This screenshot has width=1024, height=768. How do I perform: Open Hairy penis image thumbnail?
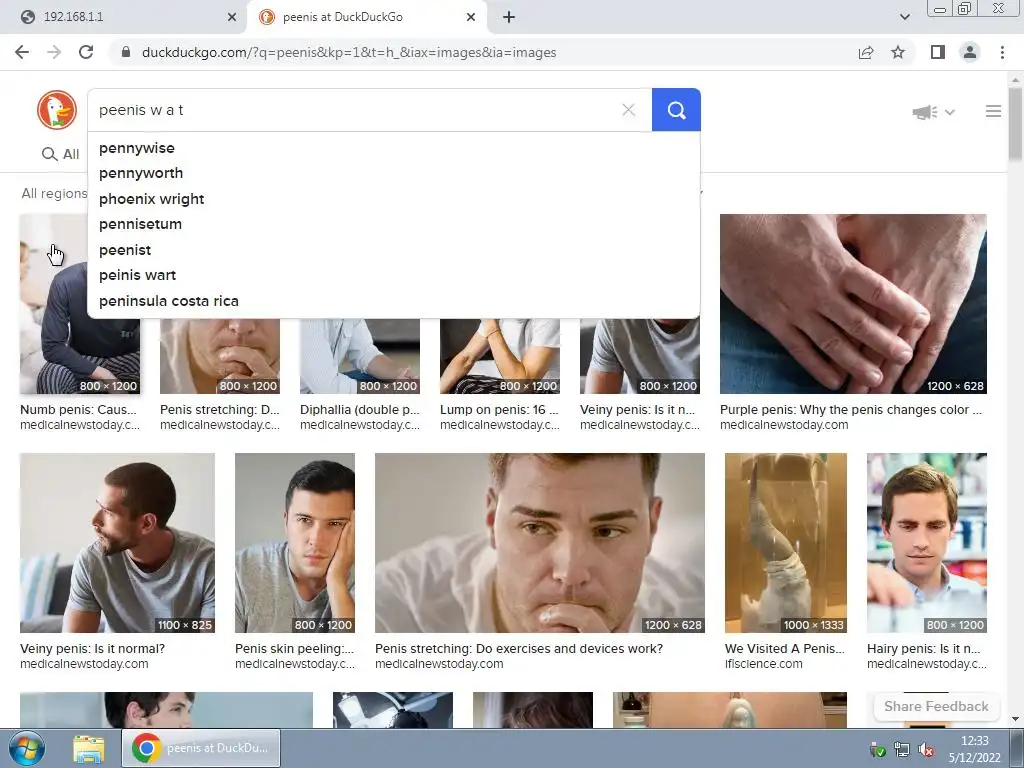(x=927, y=543)
